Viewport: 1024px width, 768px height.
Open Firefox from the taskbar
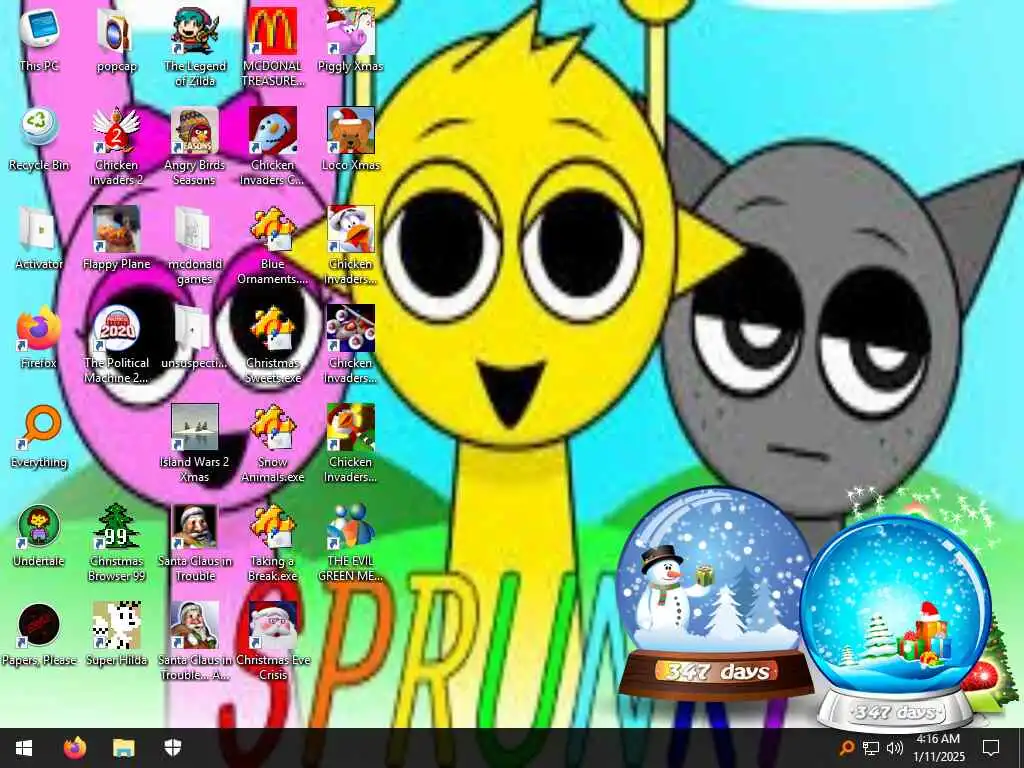(x=74, y=748)
